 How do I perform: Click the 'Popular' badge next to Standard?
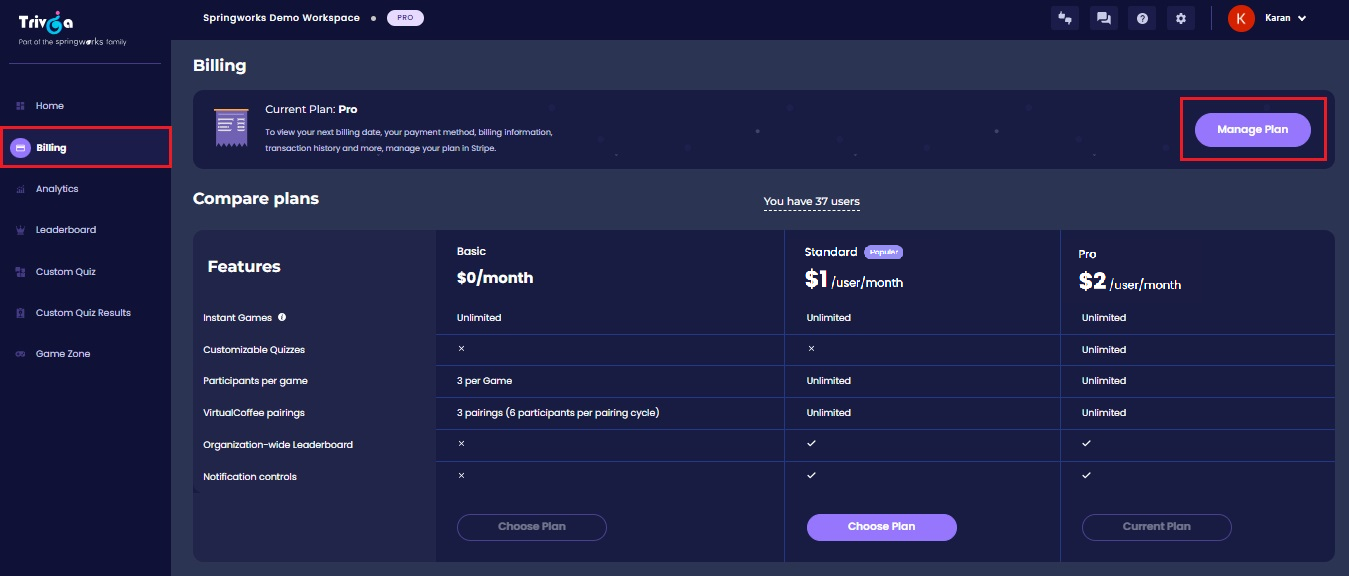(884, 252)
